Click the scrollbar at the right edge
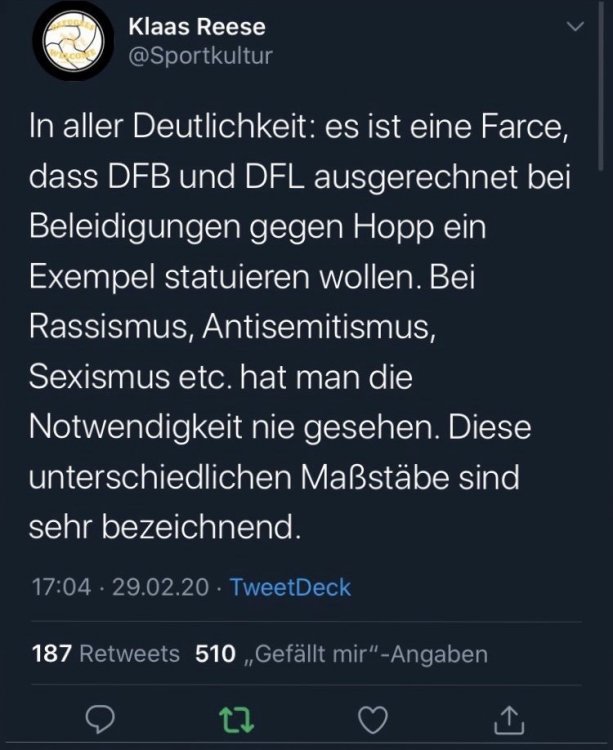 [601, 86]
